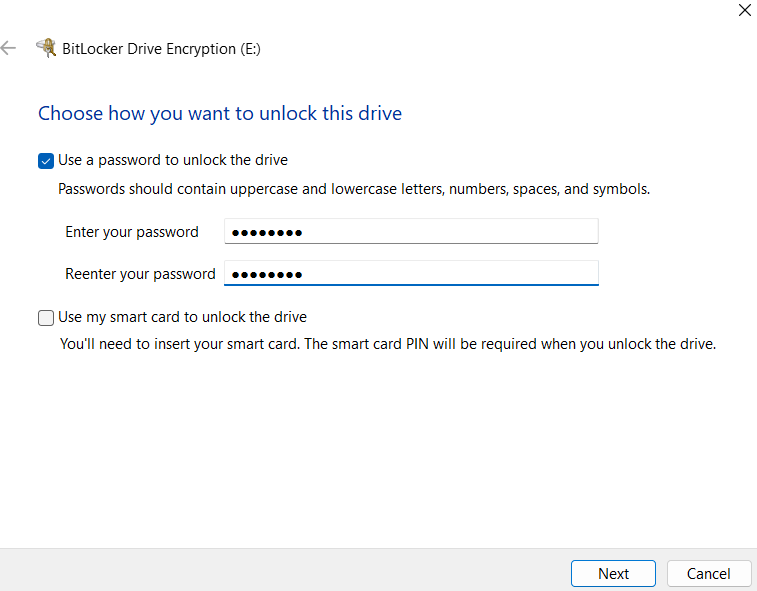The image size is (757, 591).
Task: Focus the 'Enter your password' field
Action: (411, 231)
